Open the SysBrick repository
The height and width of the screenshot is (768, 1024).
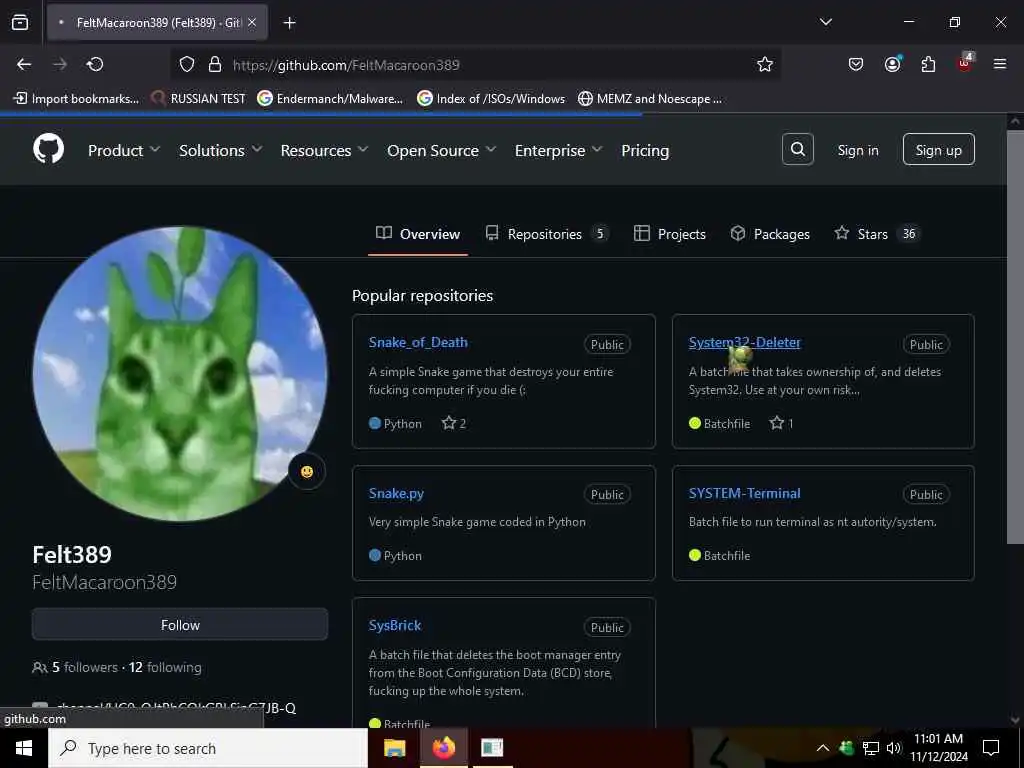click(394, 625)
